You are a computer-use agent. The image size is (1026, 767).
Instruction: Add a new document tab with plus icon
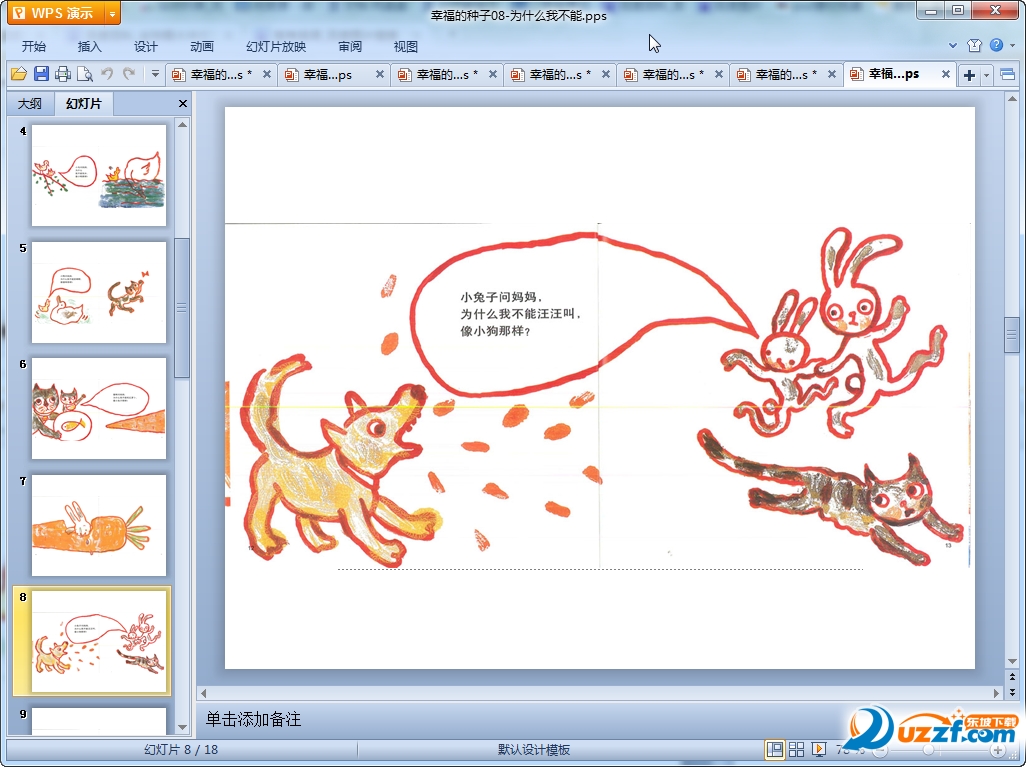969,75
